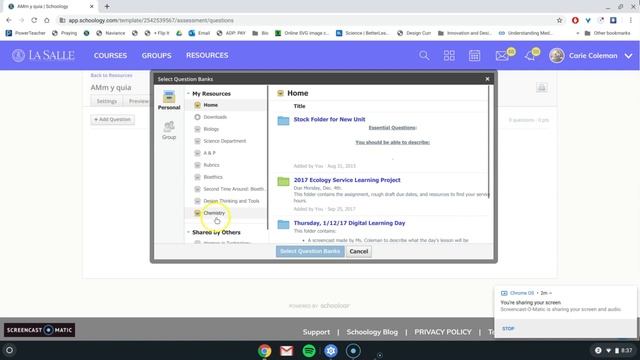
Task: Open the calendar icon in header
Action: [474, 56]
